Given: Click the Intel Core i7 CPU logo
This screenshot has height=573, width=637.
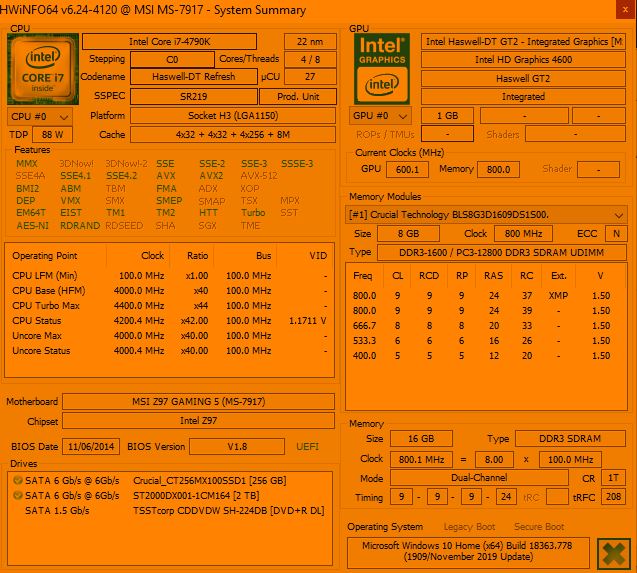Looking at the screenshot, I should point(43,69).
